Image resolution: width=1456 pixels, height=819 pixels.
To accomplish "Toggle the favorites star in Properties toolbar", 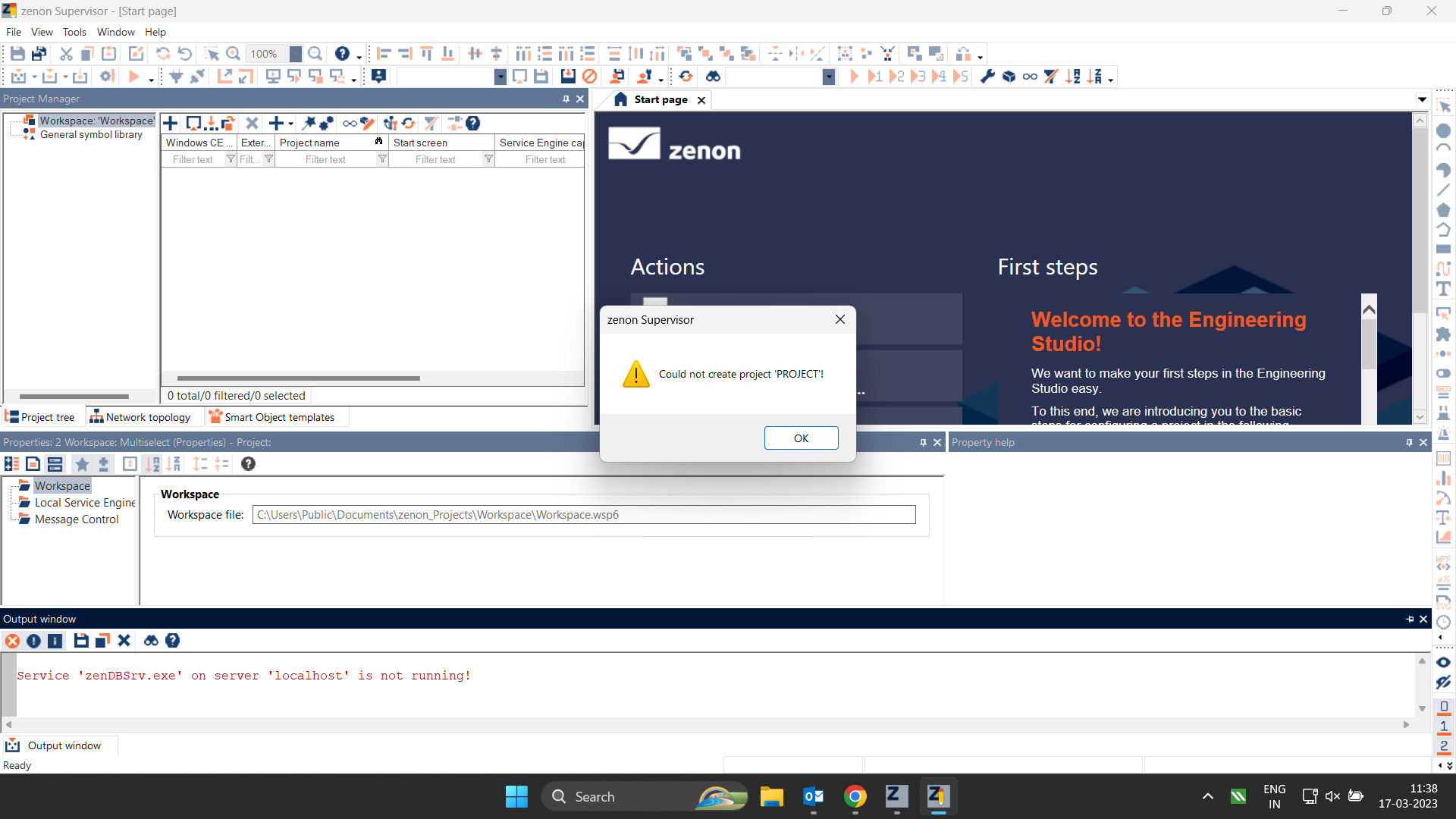I will (x=82, y=463).
